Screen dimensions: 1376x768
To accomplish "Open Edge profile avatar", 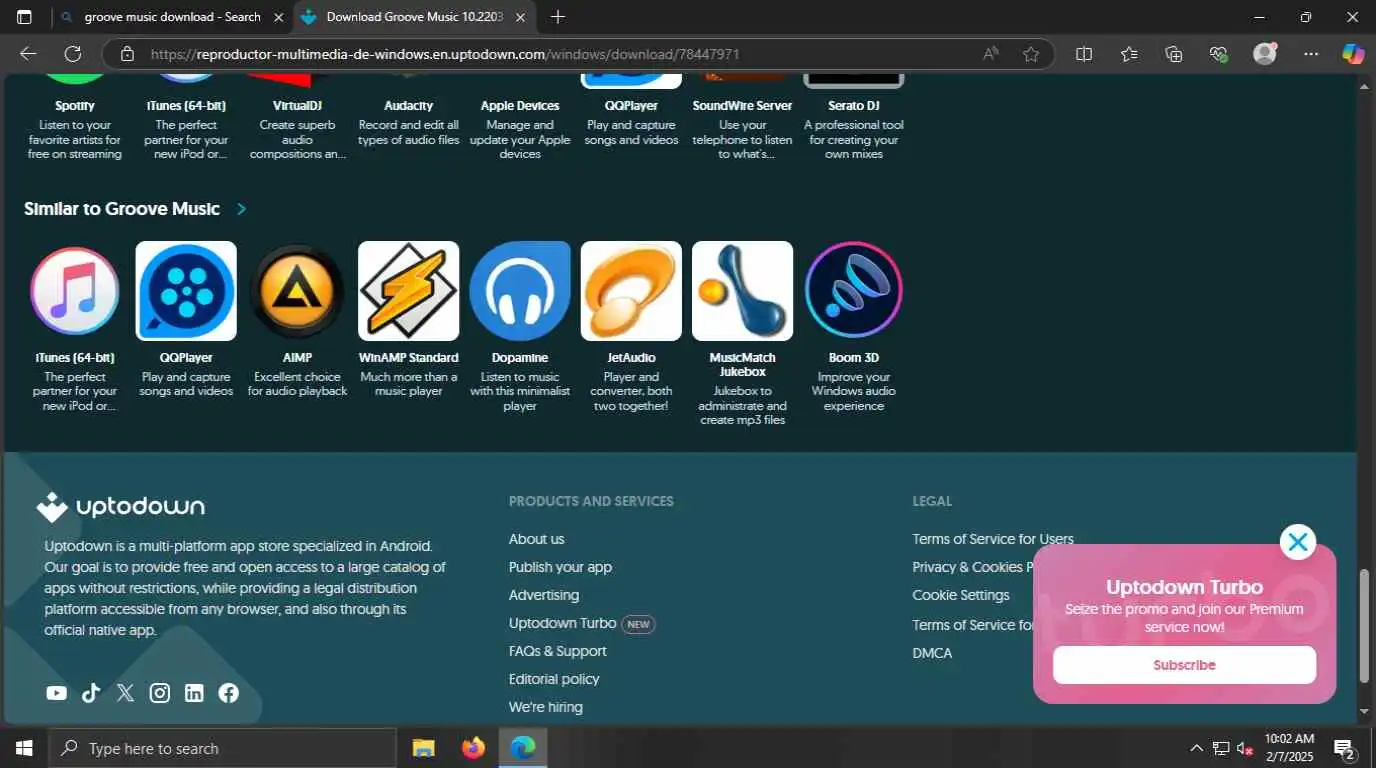I will coord(1265,54).
